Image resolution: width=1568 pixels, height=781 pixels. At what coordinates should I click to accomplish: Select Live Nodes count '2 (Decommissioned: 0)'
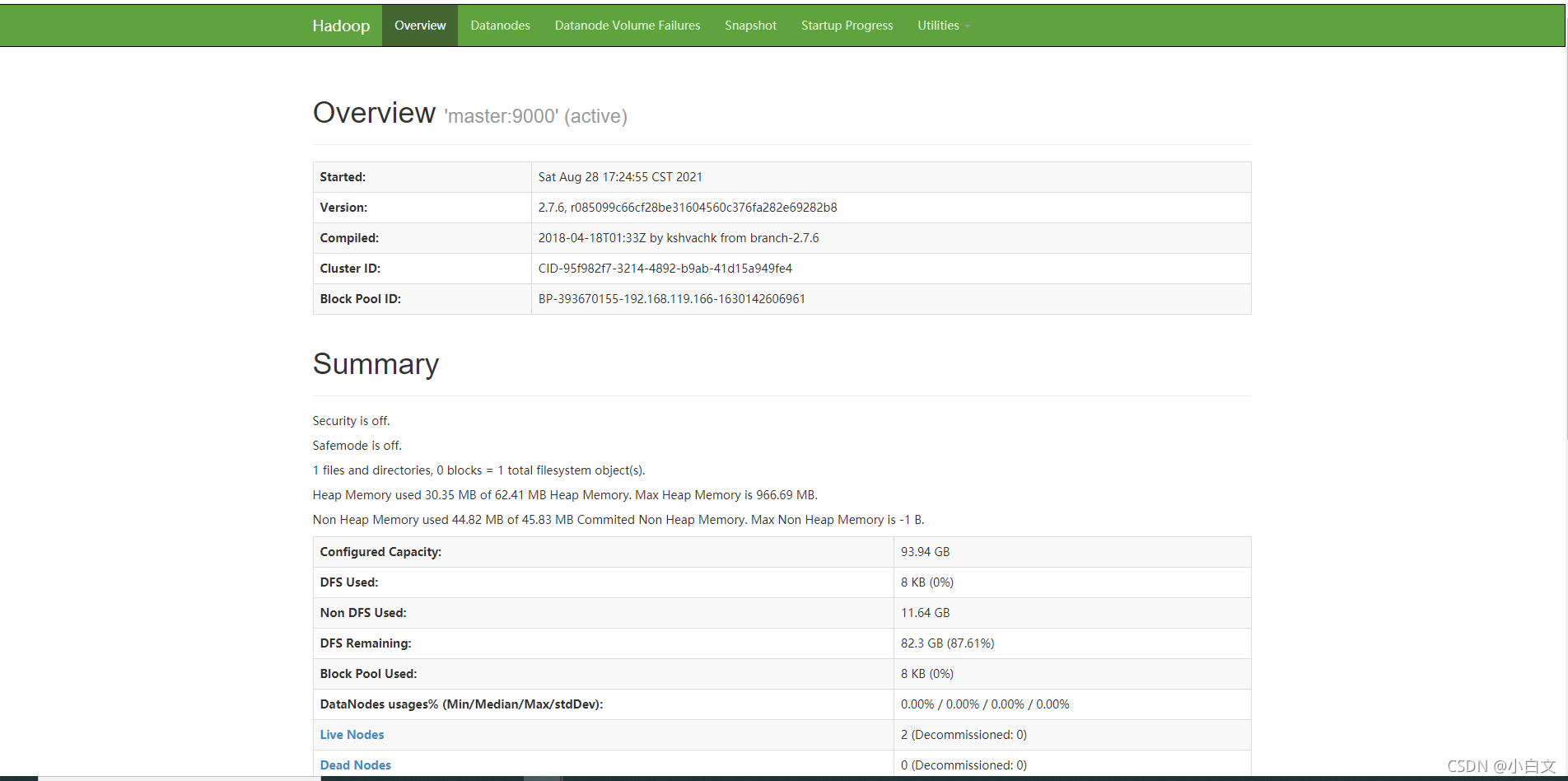(964, 735)
